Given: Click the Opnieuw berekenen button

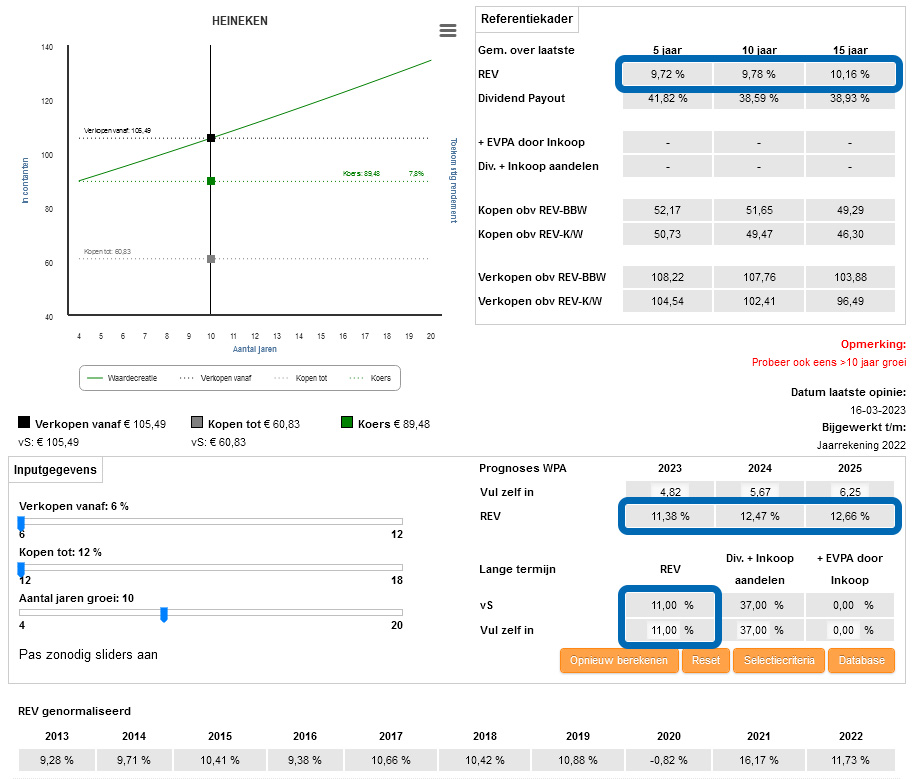Looking at the screenshot, I should (619, 660).
